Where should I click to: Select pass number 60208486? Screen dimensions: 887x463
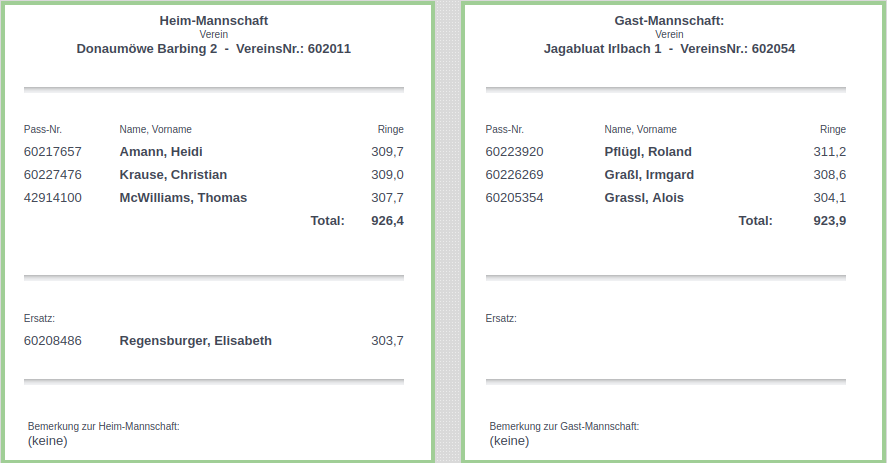pyautogui.click(x=53, y=341)
